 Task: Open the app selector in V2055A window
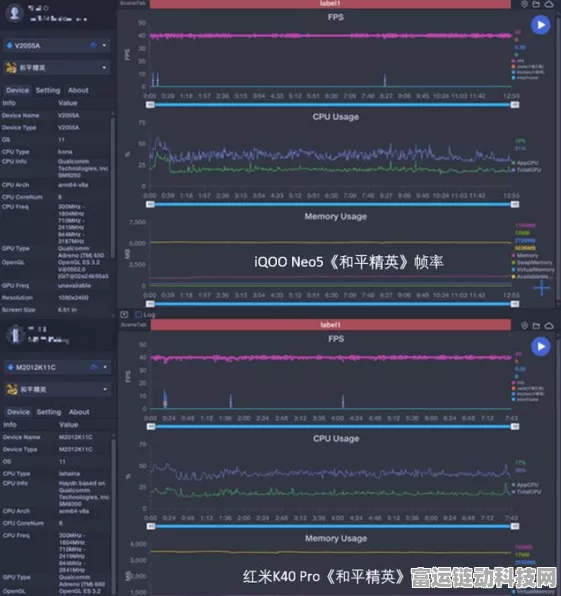click(x=57, y=68)
